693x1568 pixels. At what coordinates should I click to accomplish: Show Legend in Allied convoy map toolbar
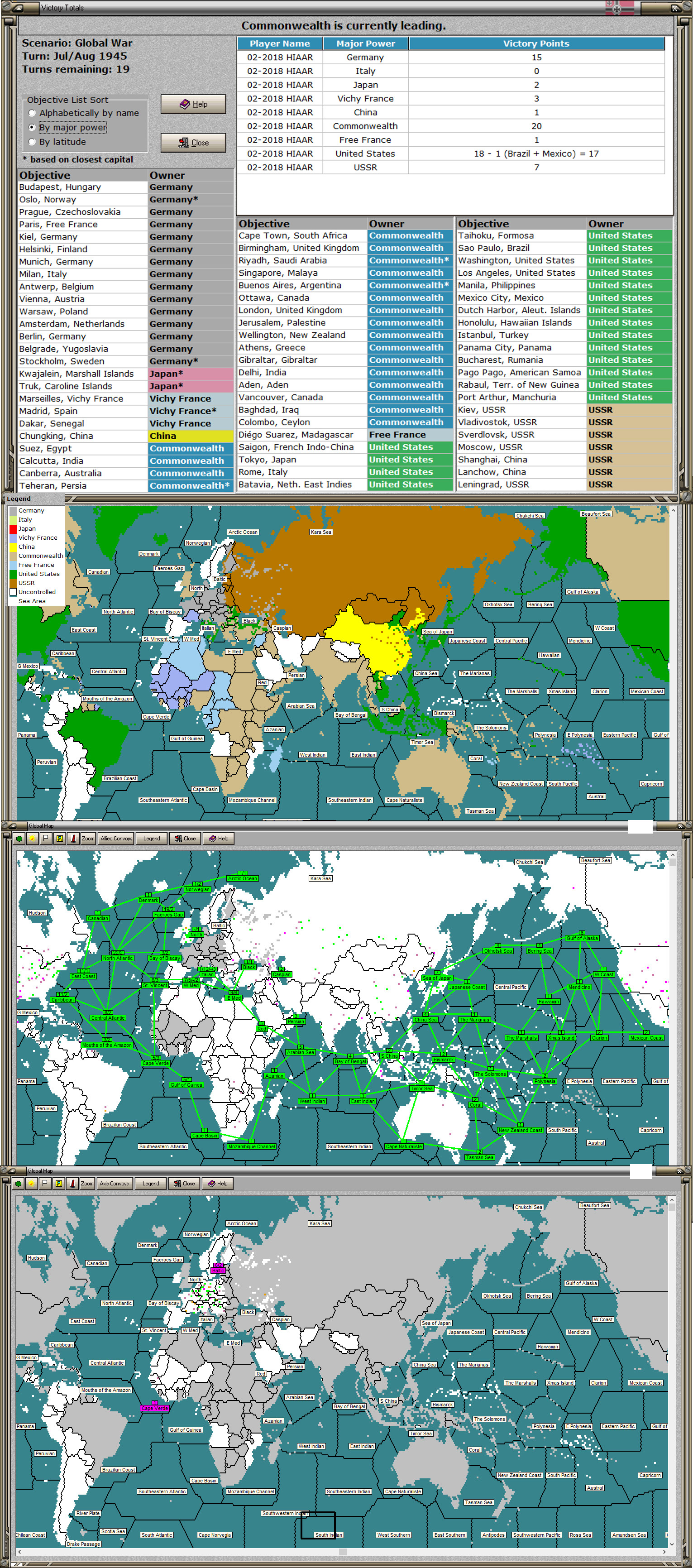[x=152, y=838]
